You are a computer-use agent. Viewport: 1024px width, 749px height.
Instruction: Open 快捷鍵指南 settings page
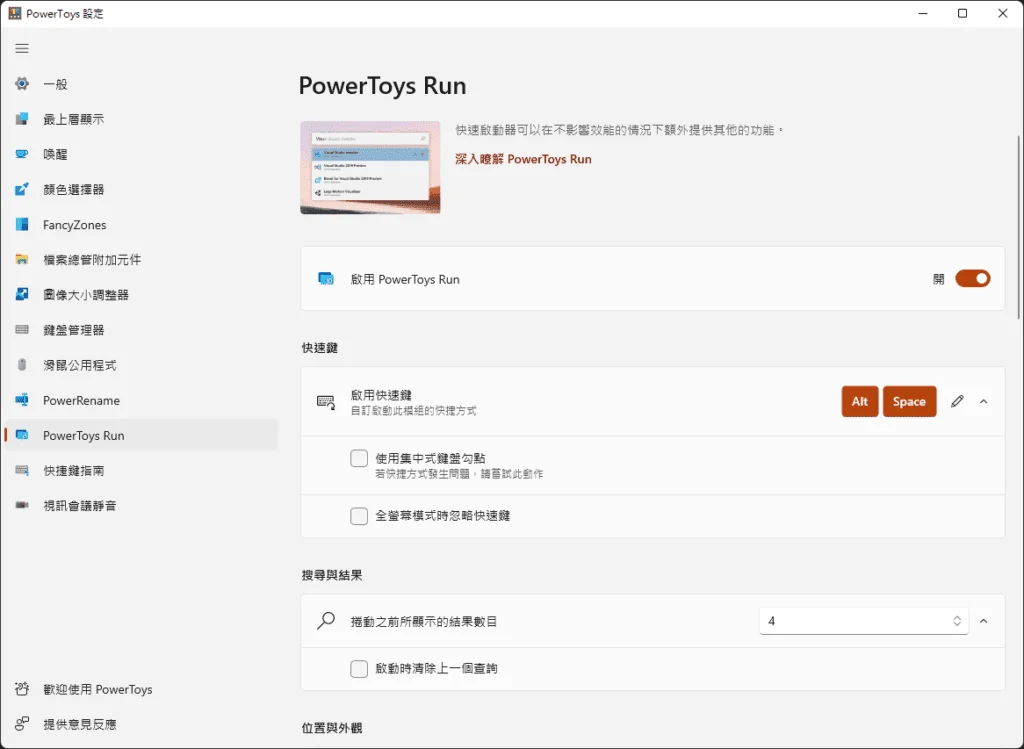tap(141, 470)
